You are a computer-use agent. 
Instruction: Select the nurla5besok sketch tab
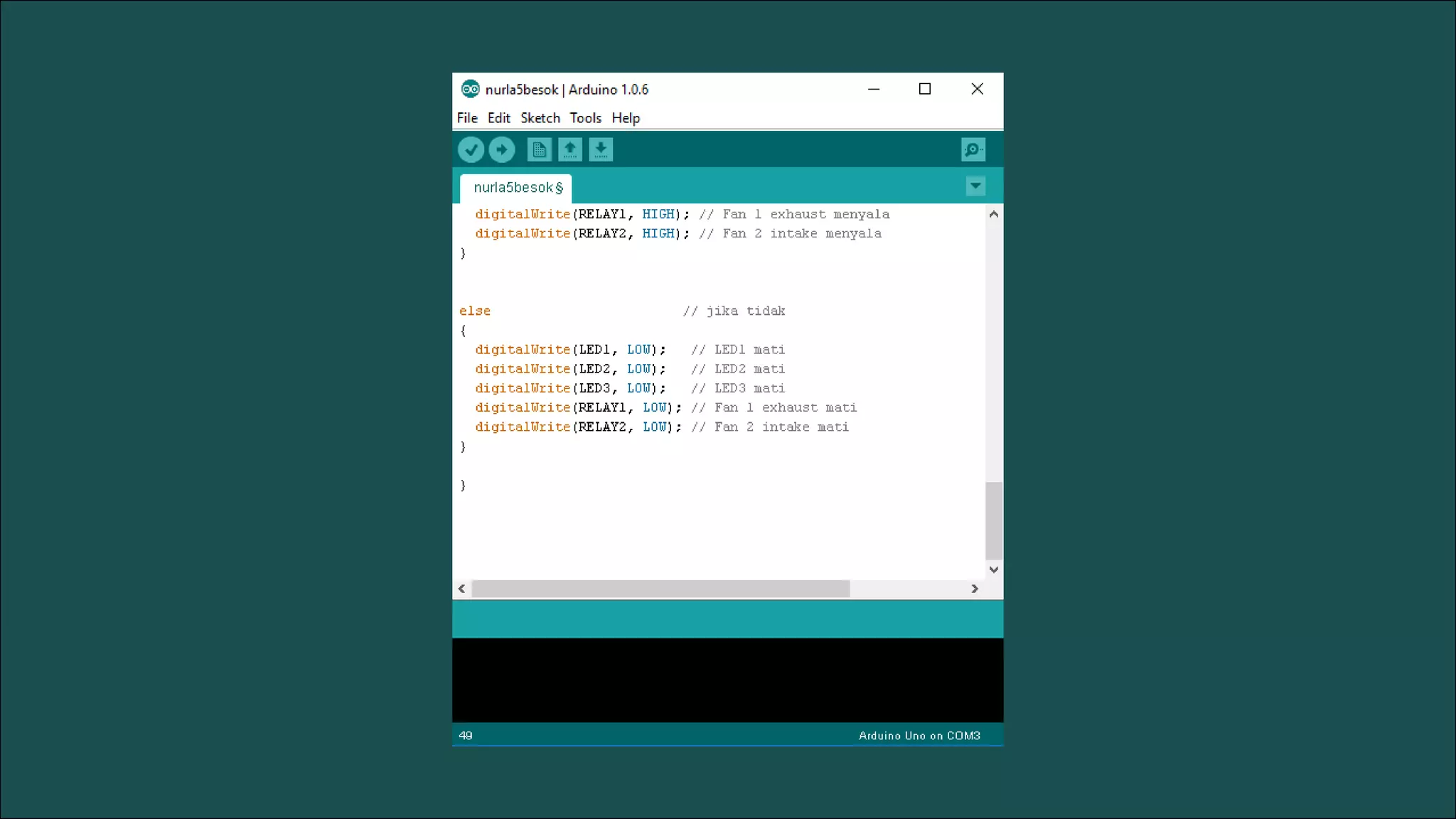pyautogui.click(x=517, y=188)
